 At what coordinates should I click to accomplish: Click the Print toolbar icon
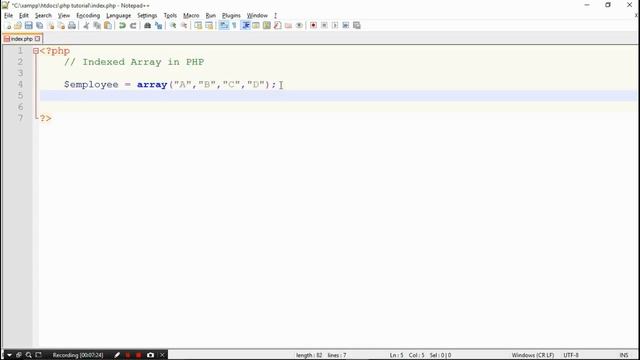click(72, 25)
